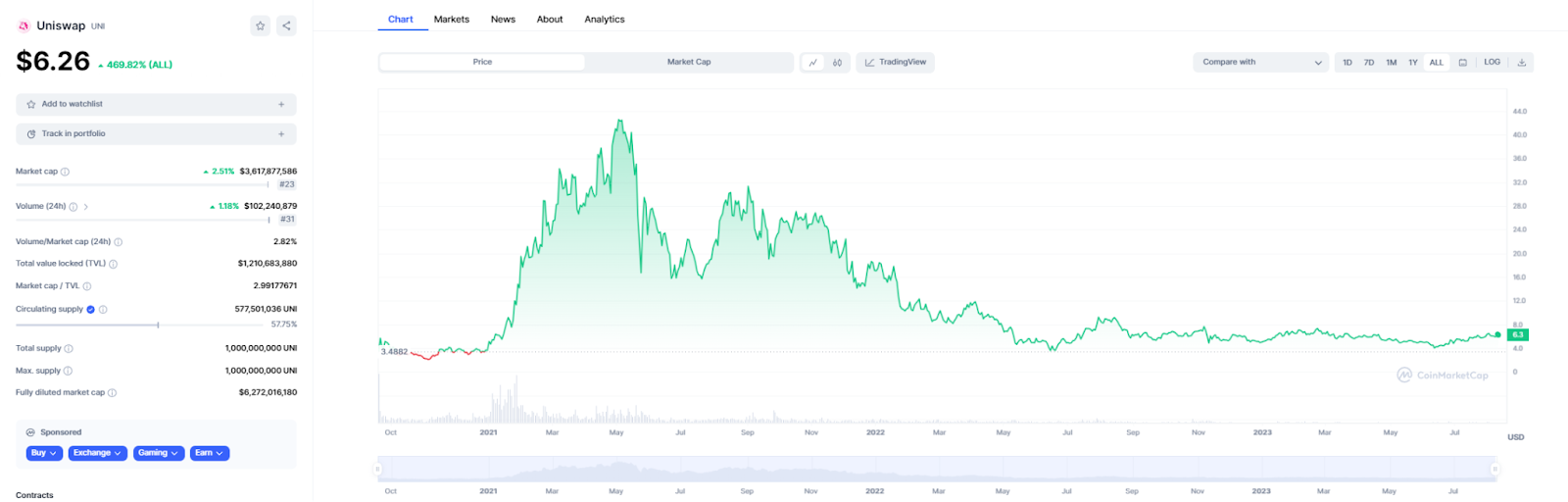The image size is (1568, 502).
Task: Expand the Gaming sponsored dropdown
Action: click(x=159, y=453)
